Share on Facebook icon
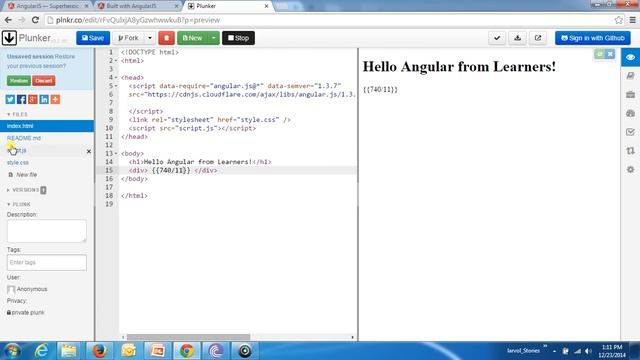 click(21, 99)
